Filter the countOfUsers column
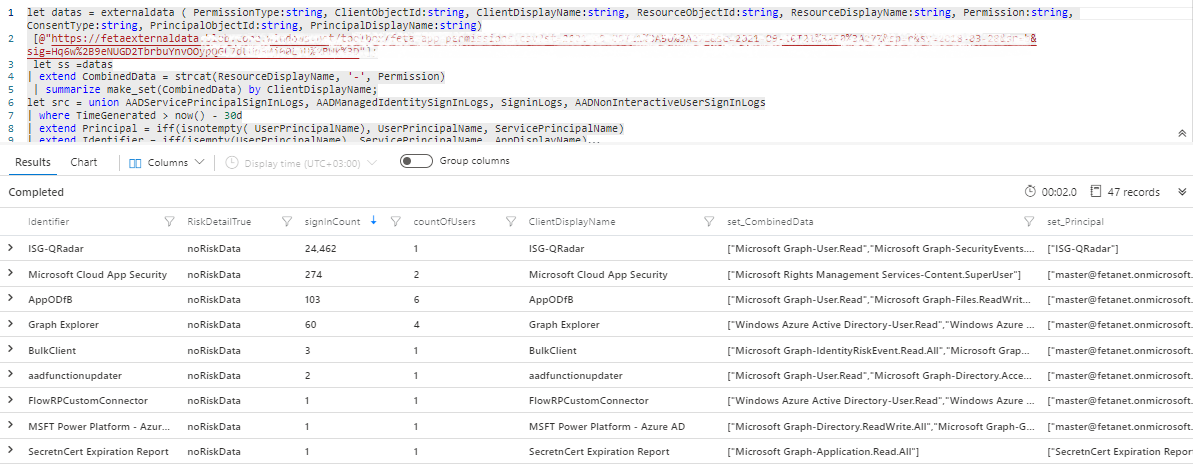This screenshot has height=470, width=1193. click(511, 222)
